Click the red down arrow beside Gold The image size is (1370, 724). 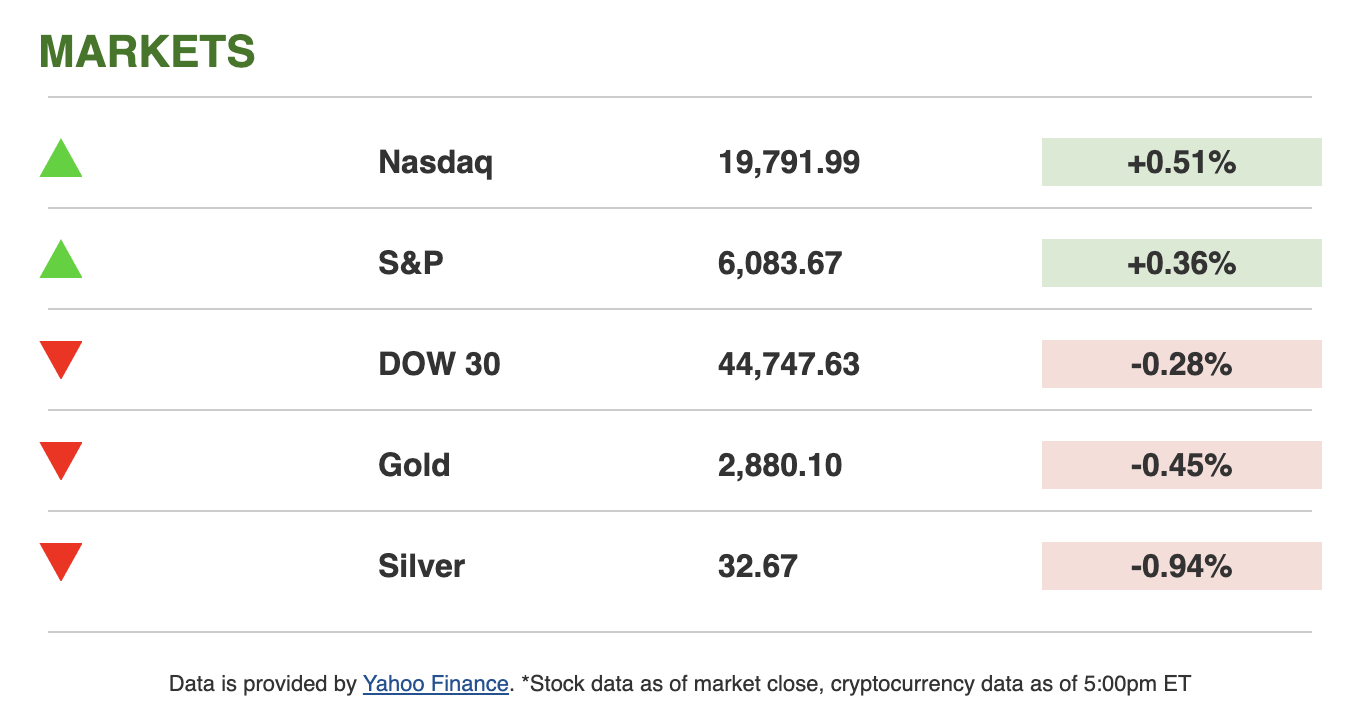[x=61, y=460]
